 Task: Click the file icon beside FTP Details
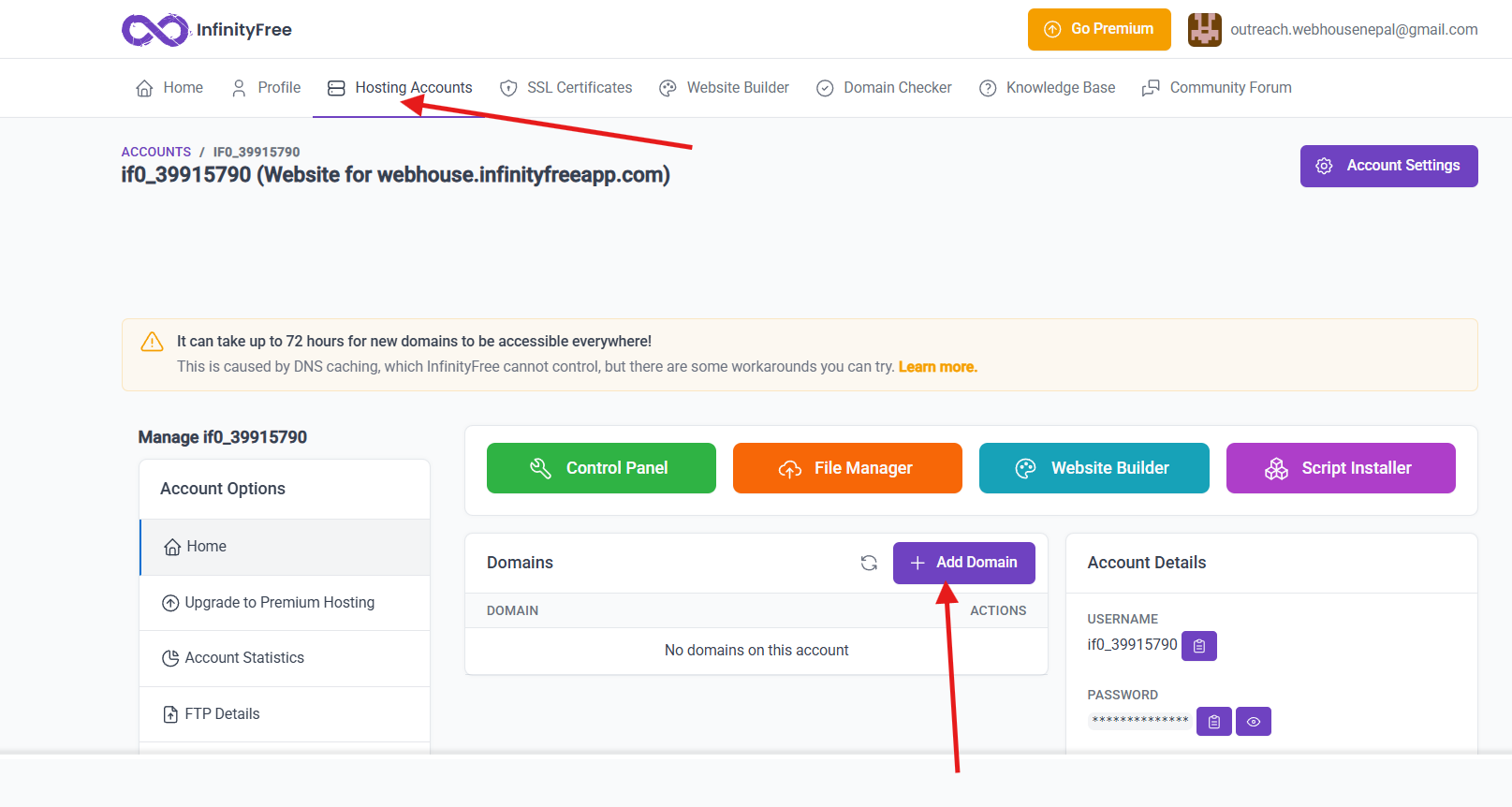170,714
